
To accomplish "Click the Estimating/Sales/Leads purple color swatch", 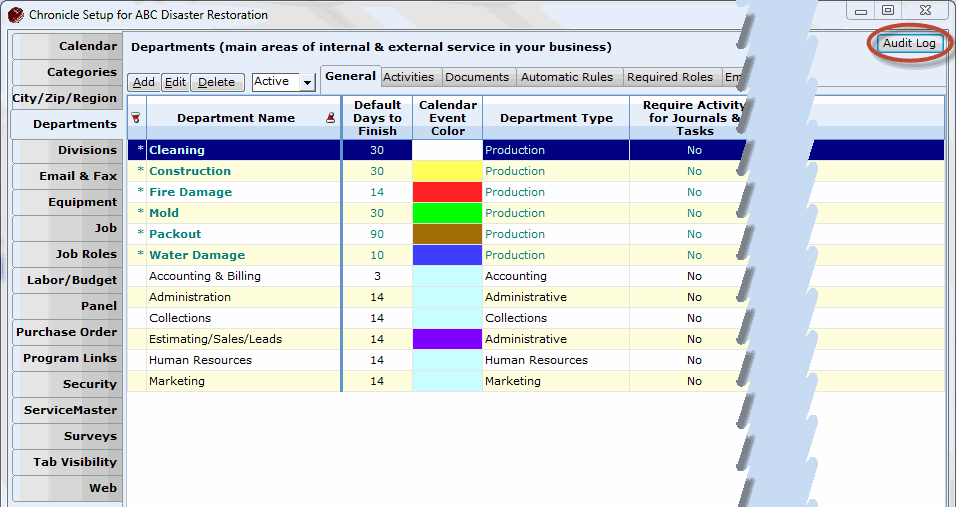I will click(x=448, y=339).
